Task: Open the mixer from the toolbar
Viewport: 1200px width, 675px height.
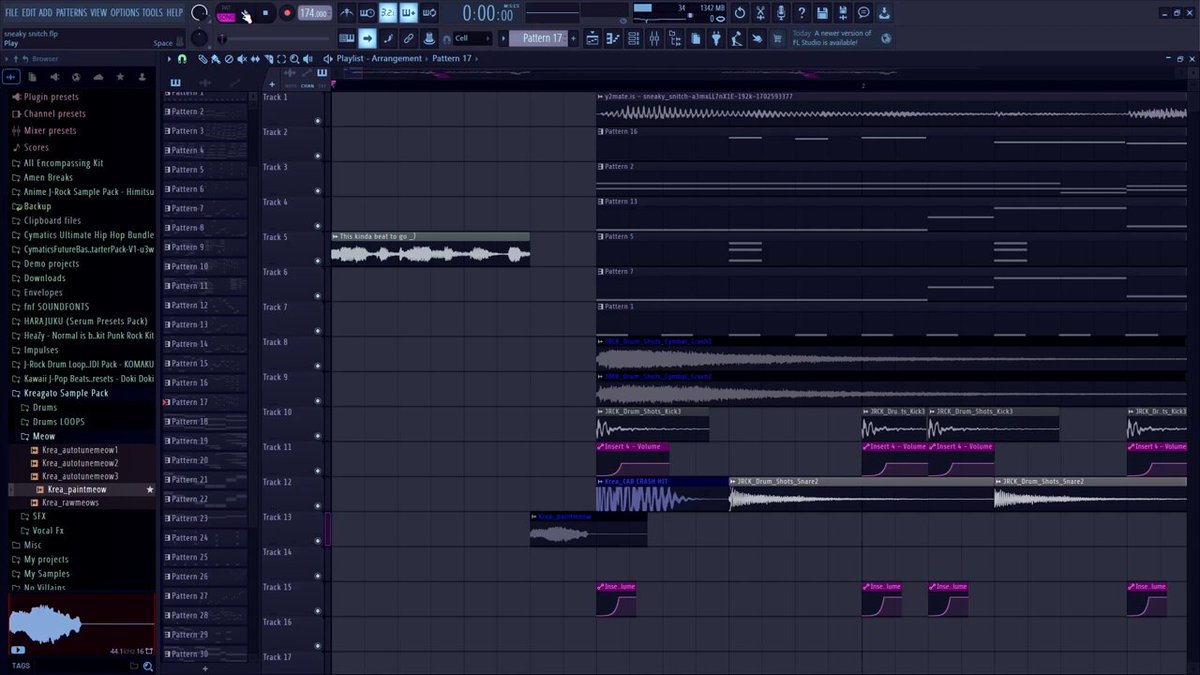Action: coord(654,38)
